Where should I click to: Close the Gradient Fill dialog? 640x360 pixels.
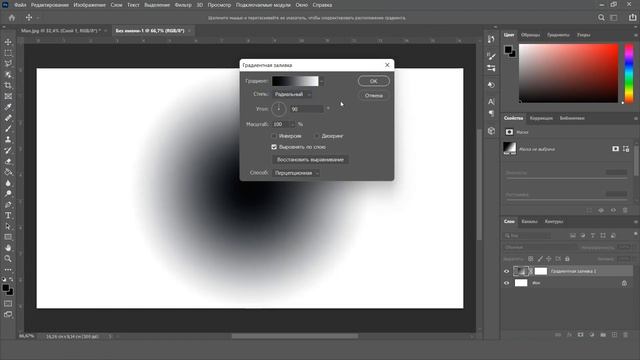click(x=387, y=65)
